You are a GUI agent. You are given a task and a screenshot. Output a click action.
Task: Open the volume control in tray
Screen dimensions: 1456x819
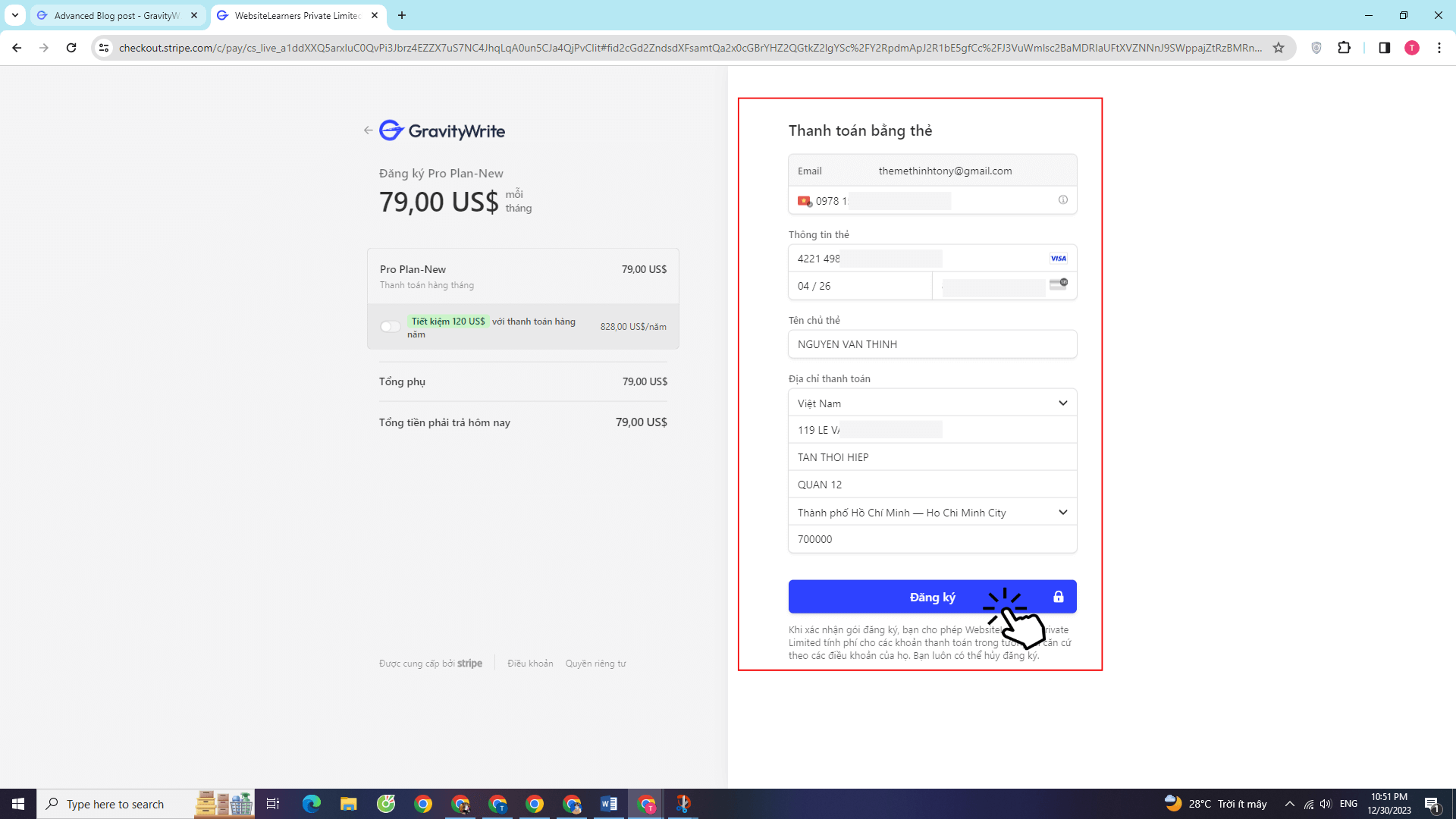coord(1326,804)
